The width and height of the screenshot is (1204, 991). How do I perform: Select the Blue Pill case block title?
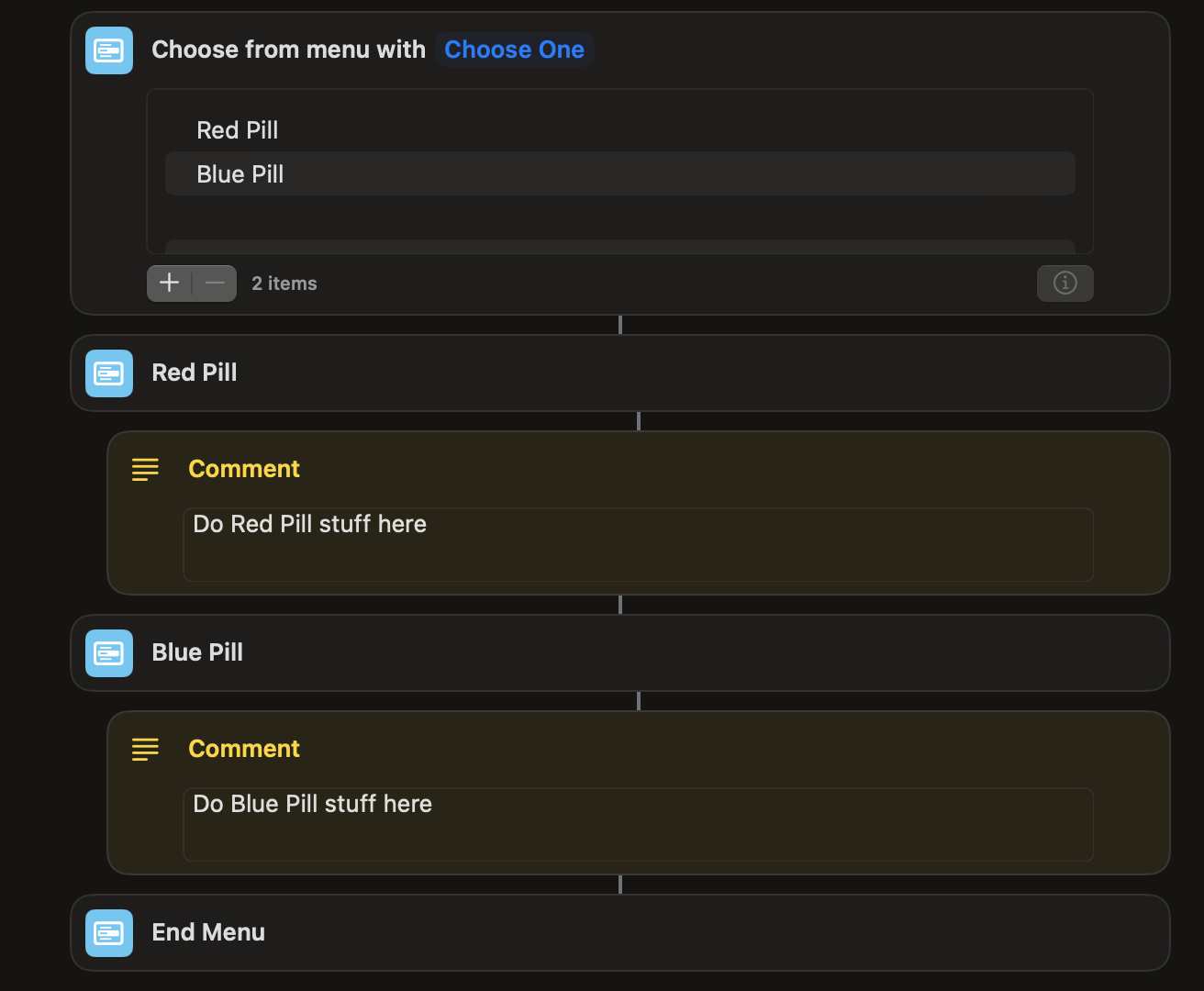point(197,653)
